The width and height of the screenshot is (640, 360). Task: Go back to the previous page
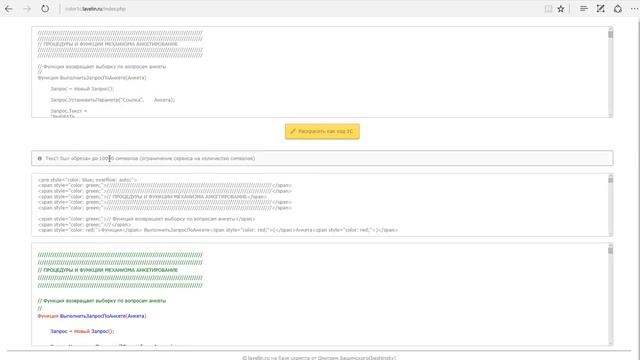9,9
